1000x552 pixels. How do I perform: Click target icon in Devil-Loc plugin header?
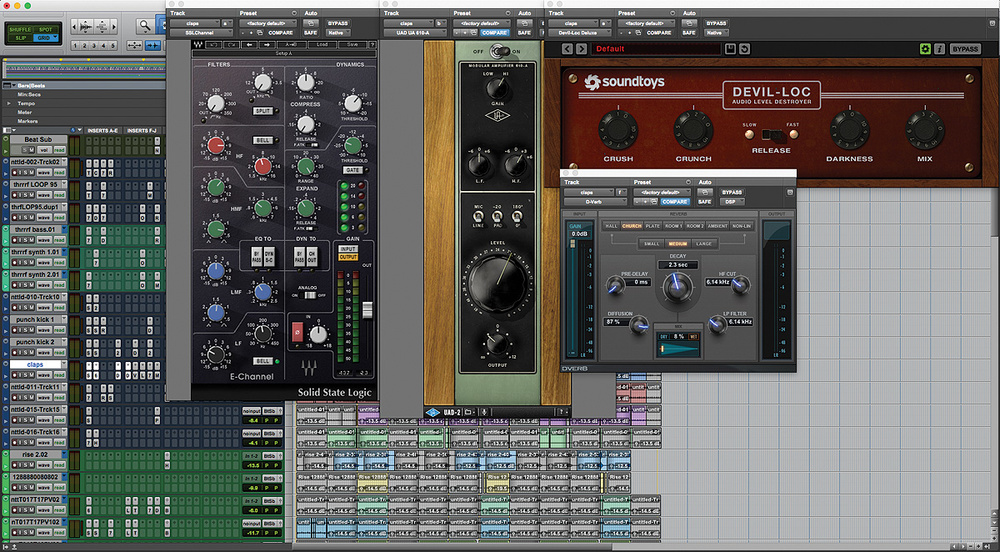click(x=992, y=23)
